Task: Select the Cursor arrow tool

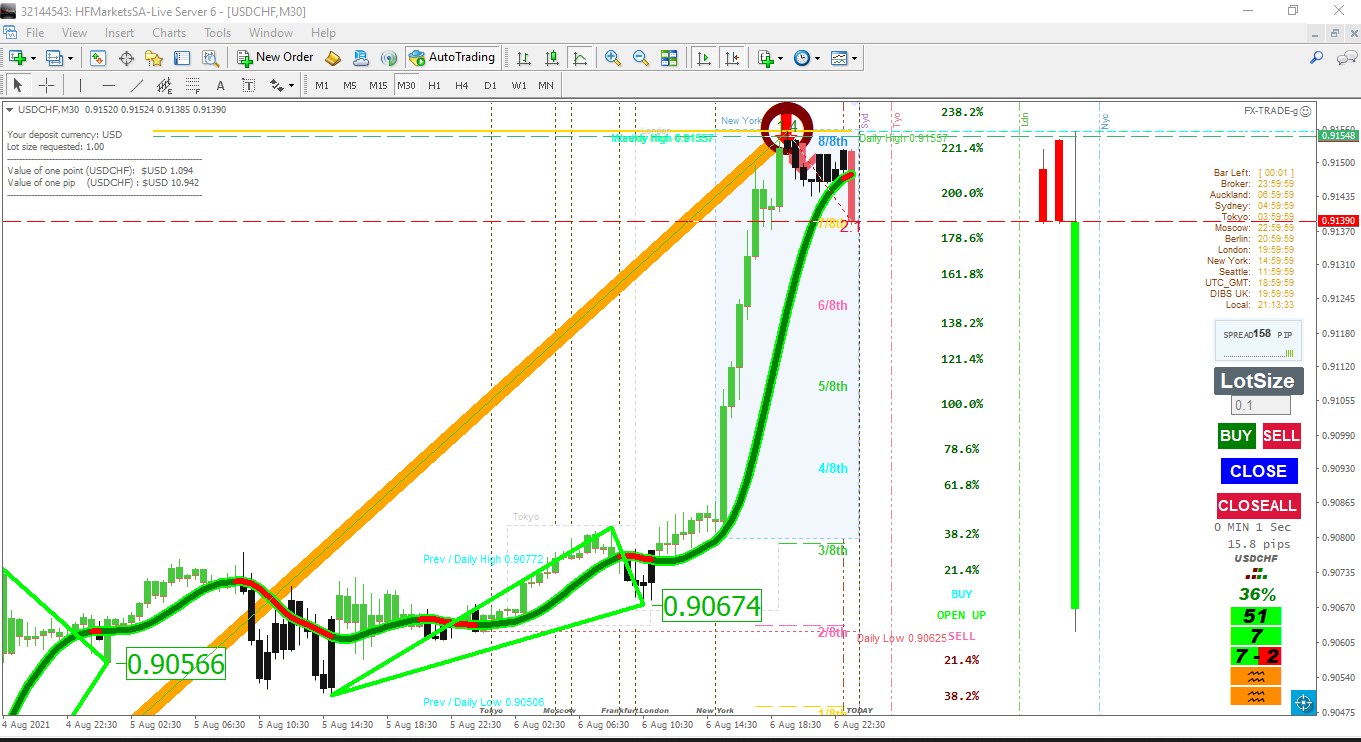Action: [17, 85]
